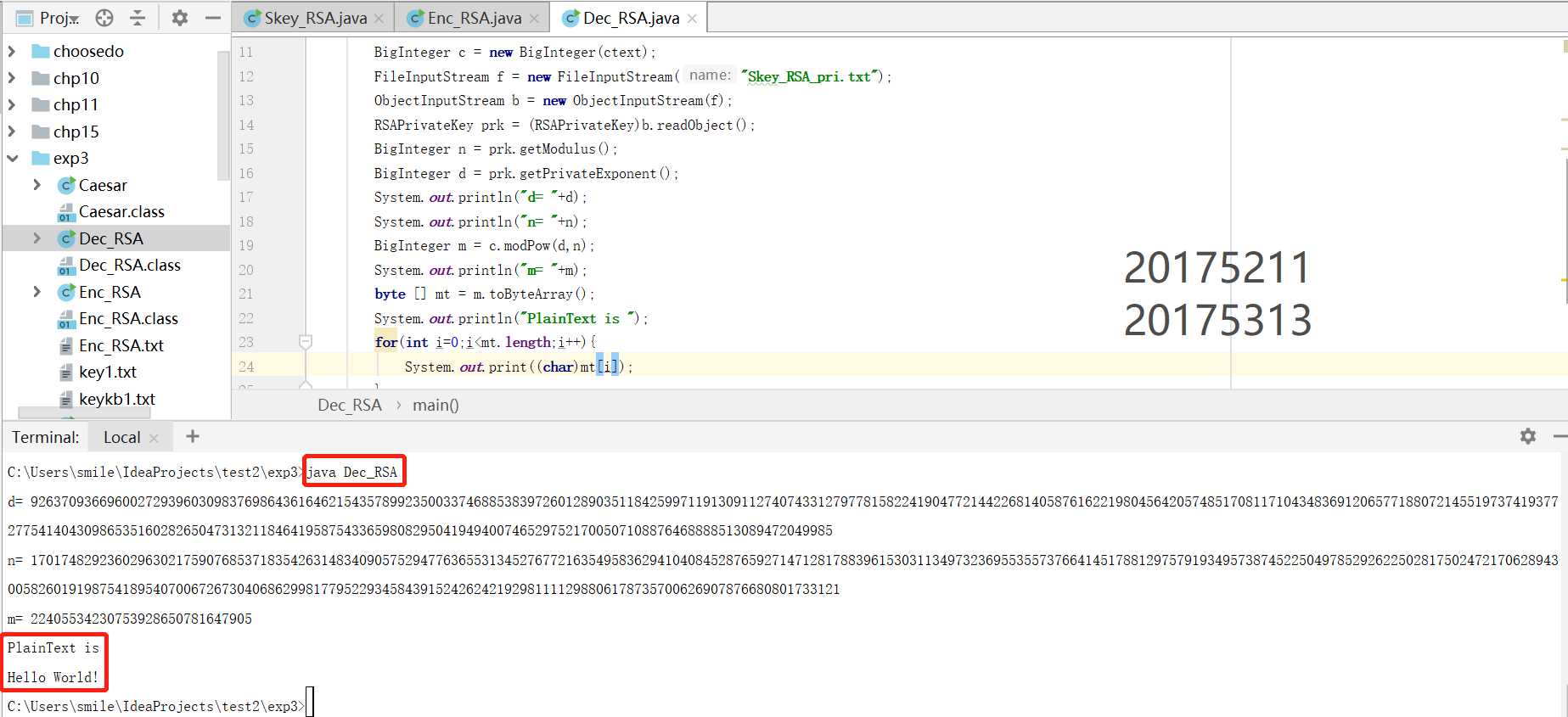The height and width of the screenshot is (717, 1568).
Task: Close the Enc_RSA.java tab
Action: (x=534, y=19)
